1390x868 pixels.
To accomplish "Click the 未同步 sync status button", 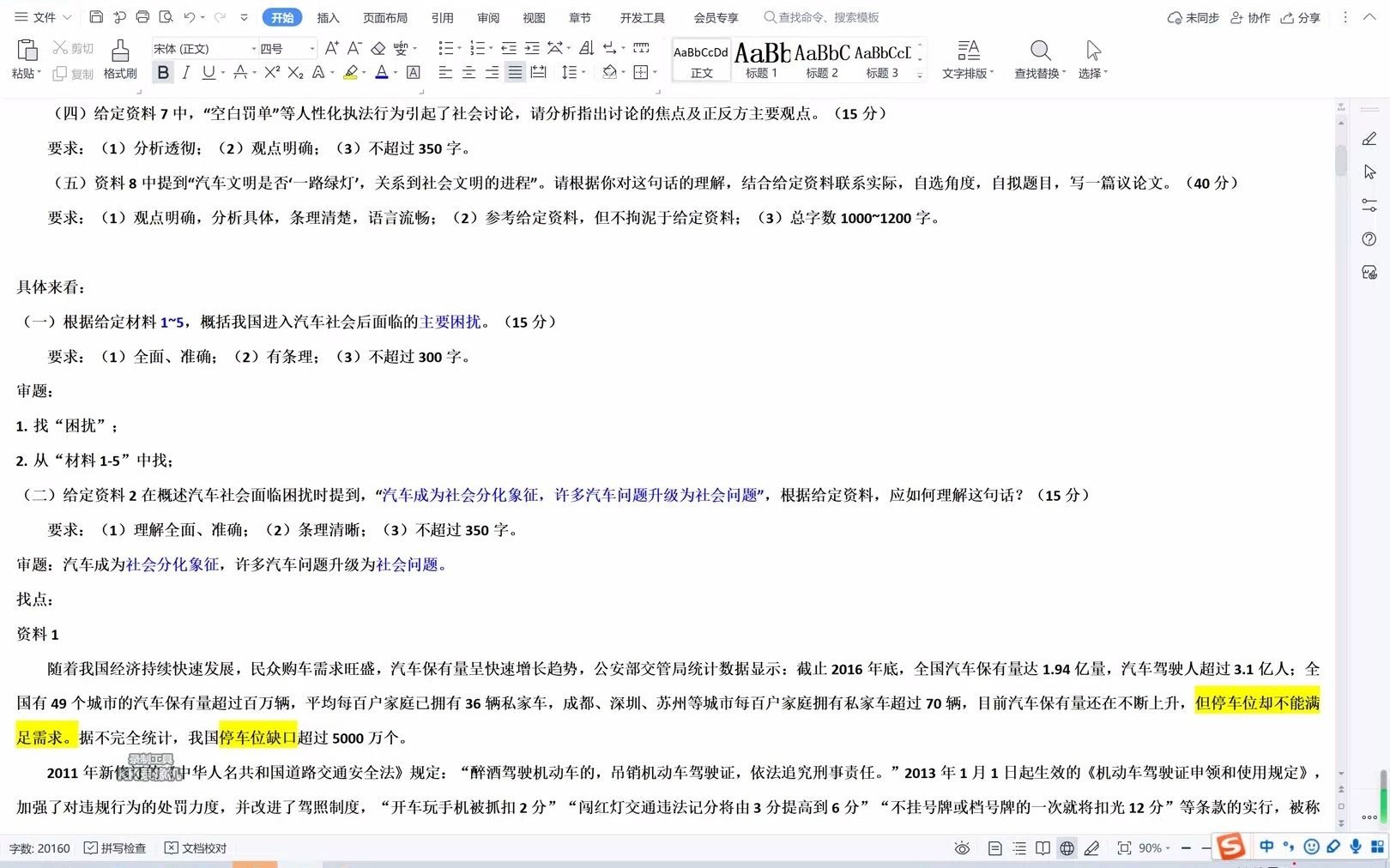I will (1193, 17).
